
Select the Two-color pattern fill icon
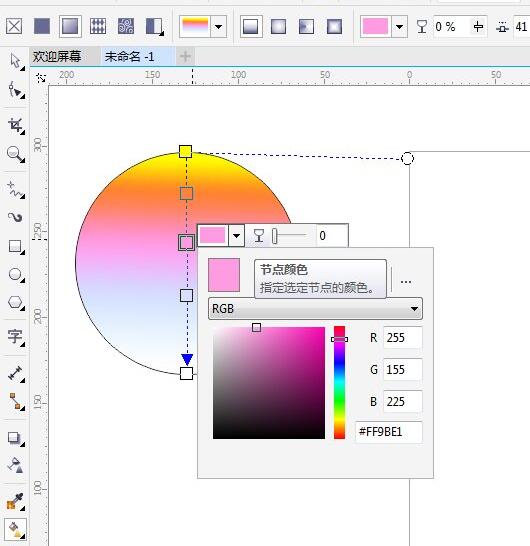(154, 26)
